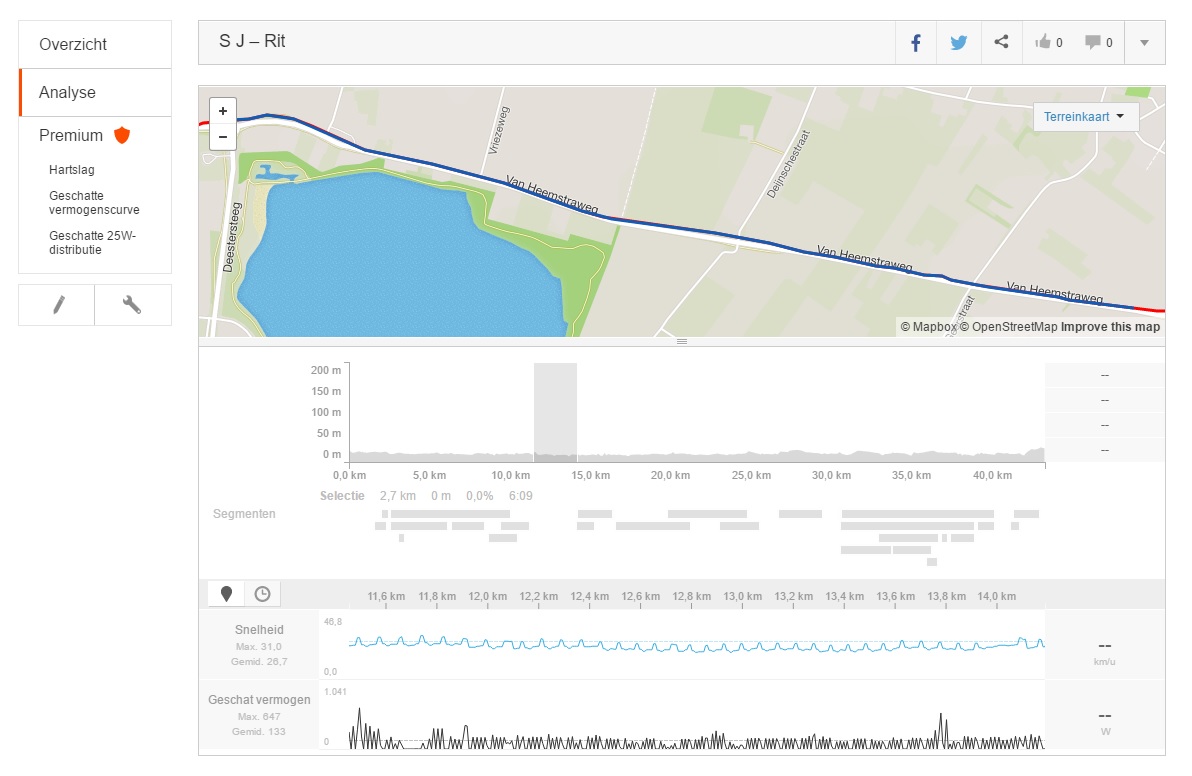Viewport: 1192px width, 776px height.
Task: Open the wrench tools icon
Action: click(x=132, y=305)
